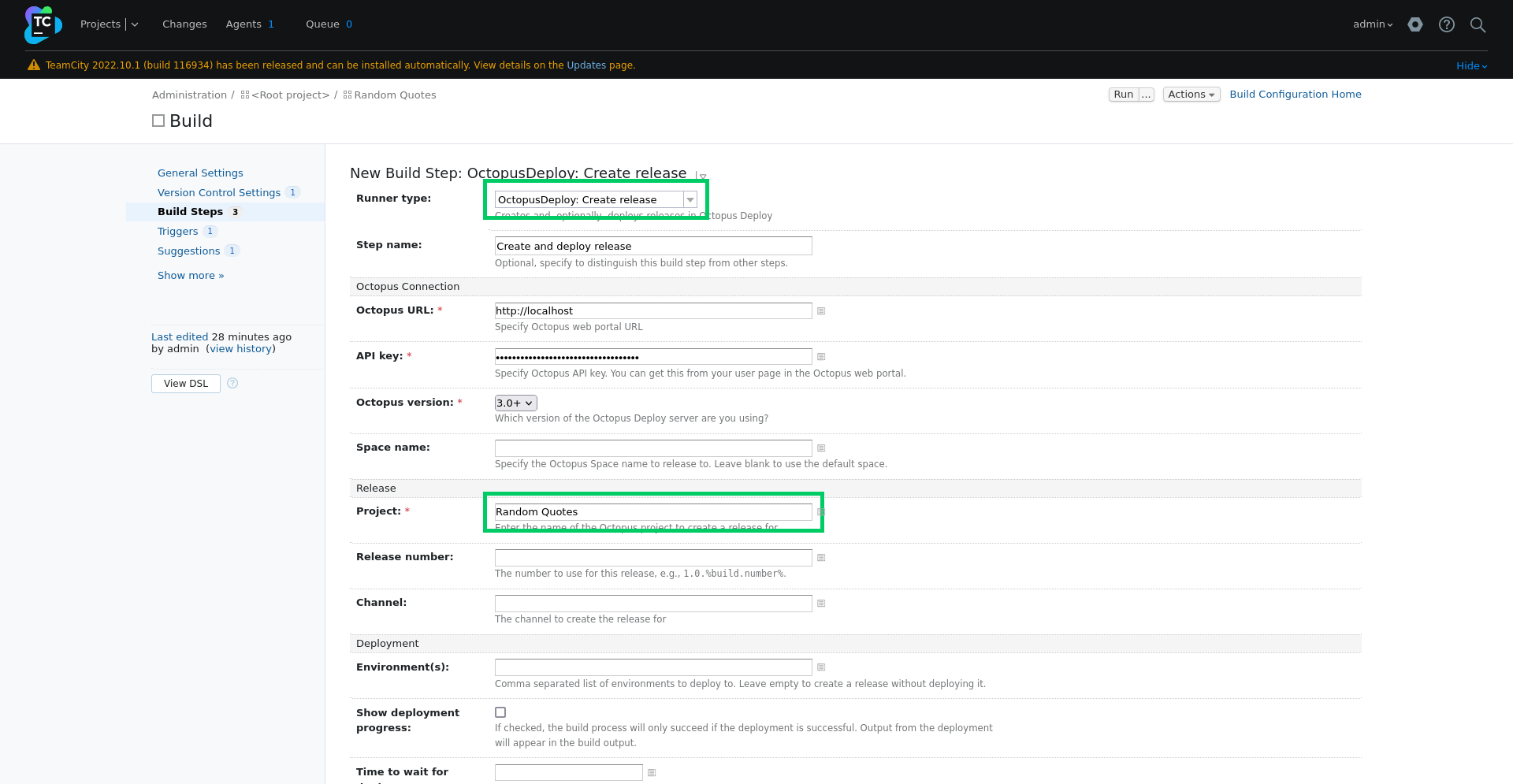Viewport: 1513px width, 784px height.
Task: Click the Run button
Action: click(1124, 95)
